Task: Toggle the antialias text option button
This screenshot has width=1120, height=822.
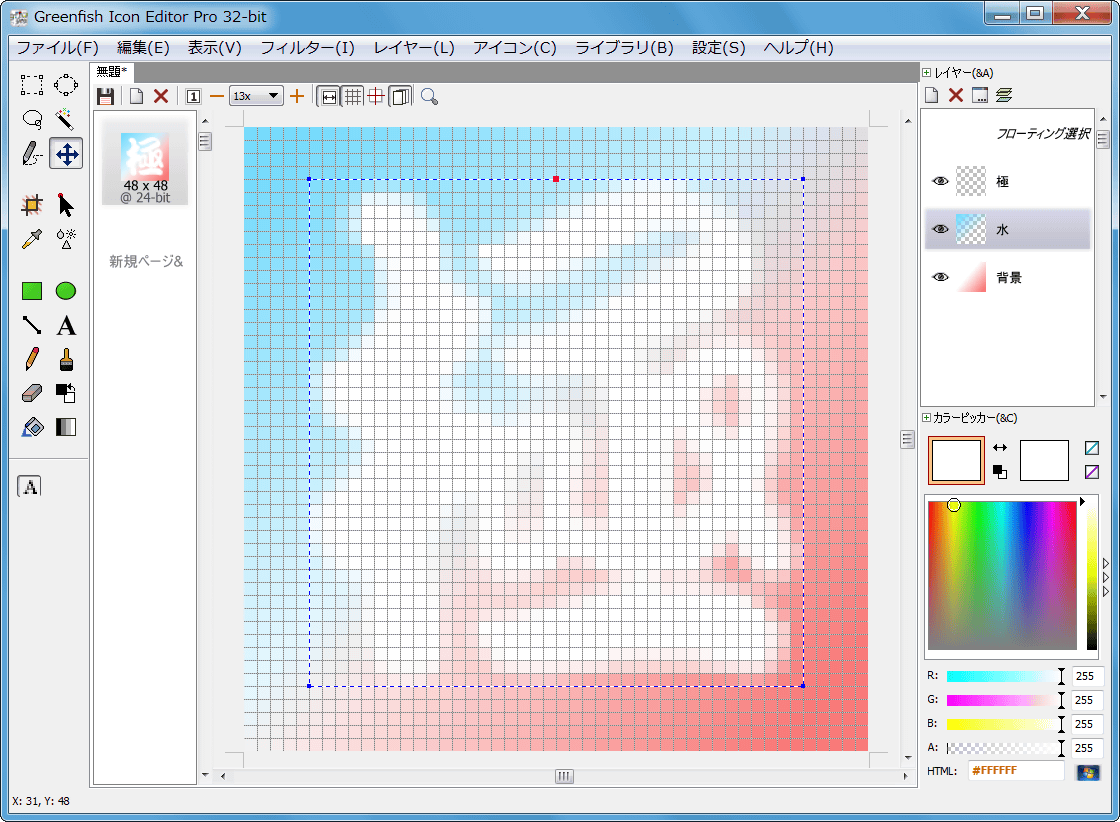Action: 29,486
